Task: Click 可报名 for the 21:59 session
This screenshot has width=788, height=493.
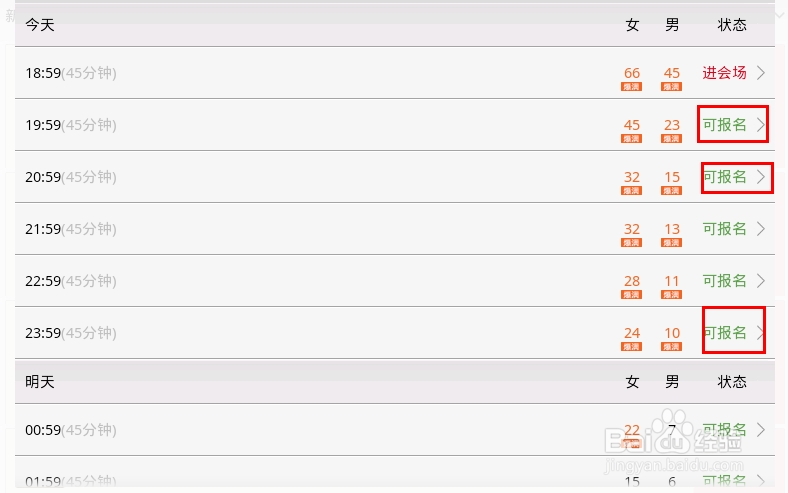Action: [724, 229]
